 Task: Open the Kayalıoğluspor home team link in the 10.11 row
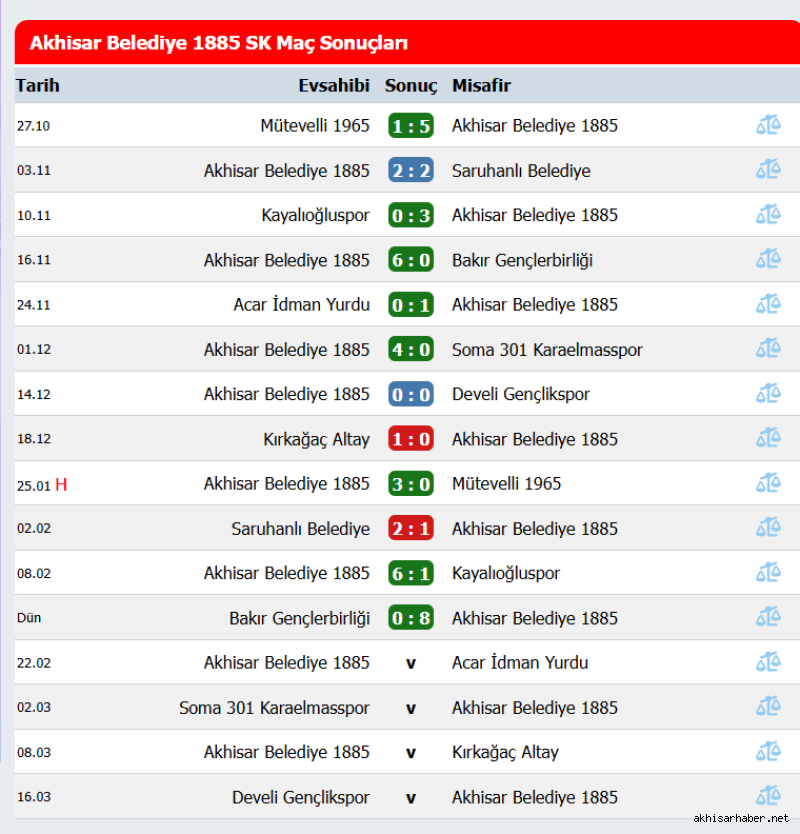[315, 215]
